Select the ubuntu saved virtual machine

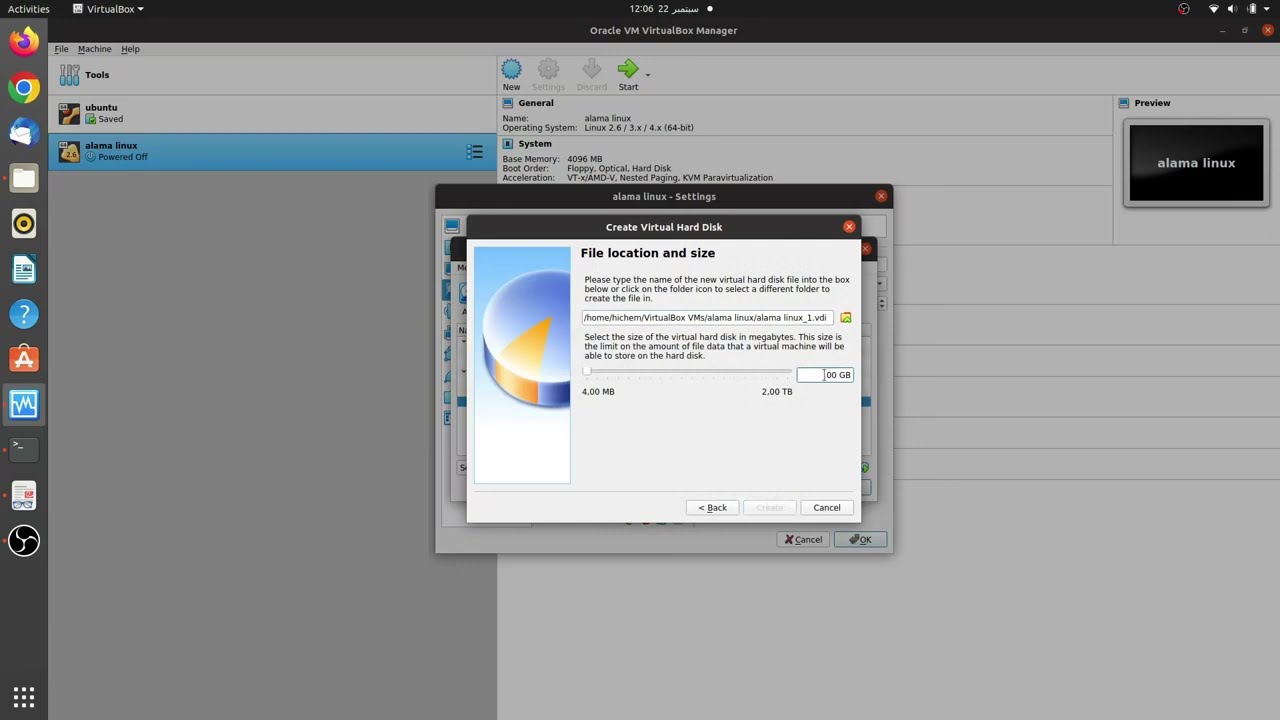pos(273,113)
